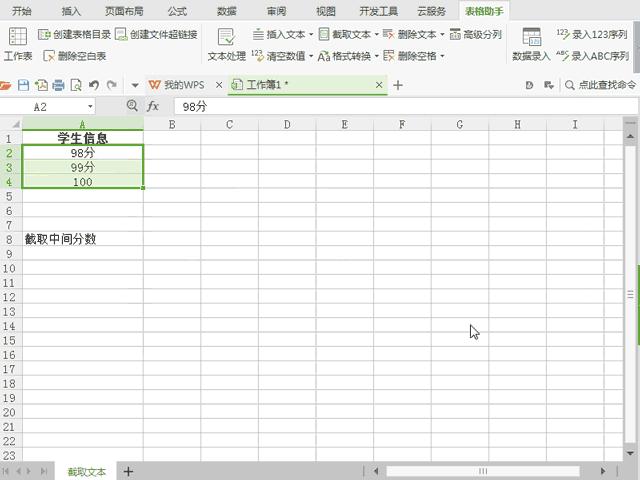
Task: Expand the 删除文本 dropdown
Action: coord(442,34)
